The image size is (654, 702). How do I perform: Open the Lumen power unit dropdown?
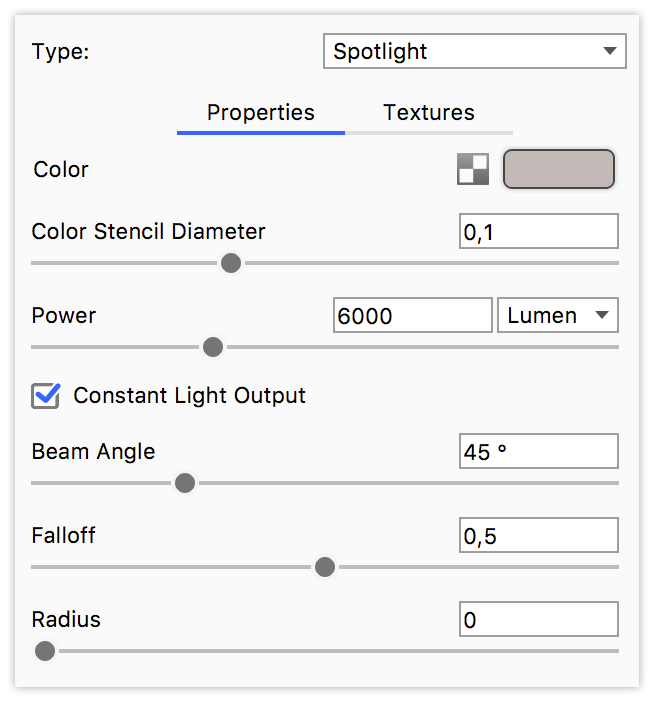[x=557, y=315]
